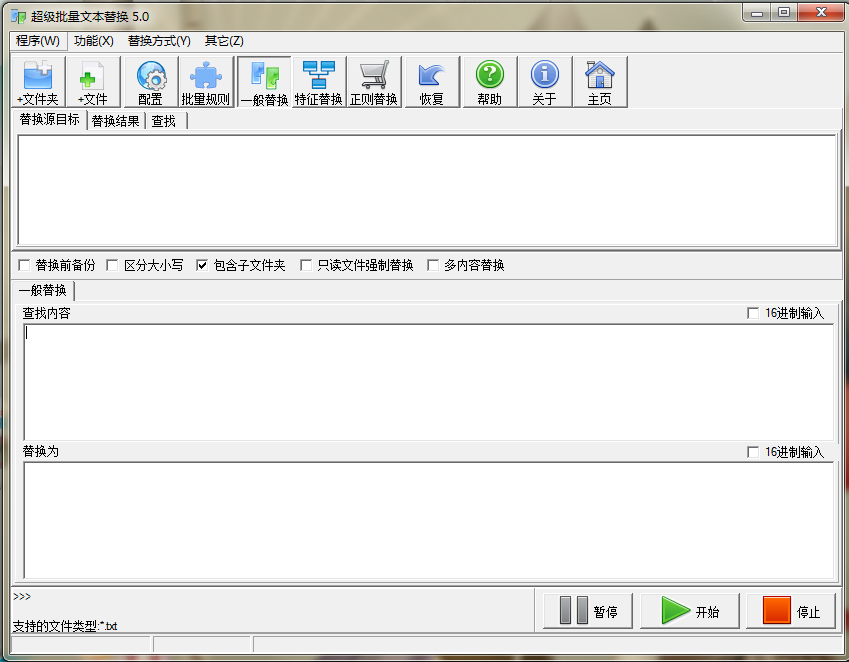849x662 pixels.
Task: Maximize the 超级批量文本替换 window
Action: click(783, 12)
